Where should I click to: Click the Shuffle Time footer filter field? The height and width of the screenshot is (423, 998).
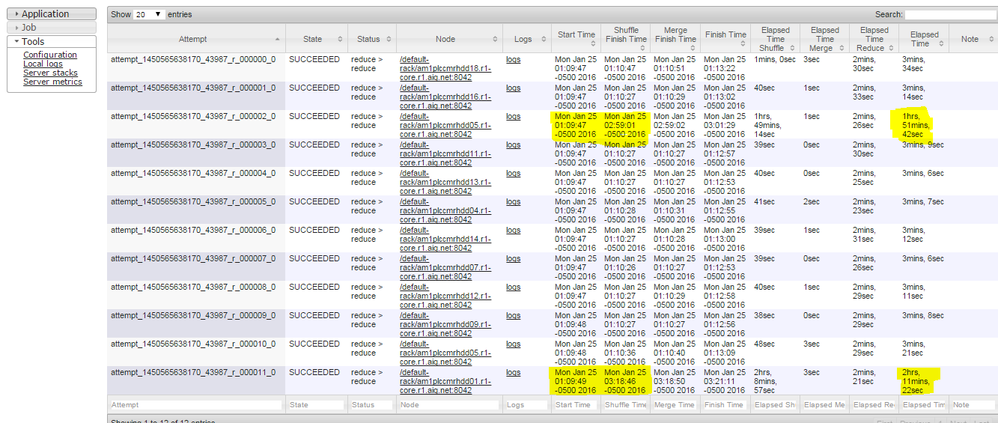(625, 405)
